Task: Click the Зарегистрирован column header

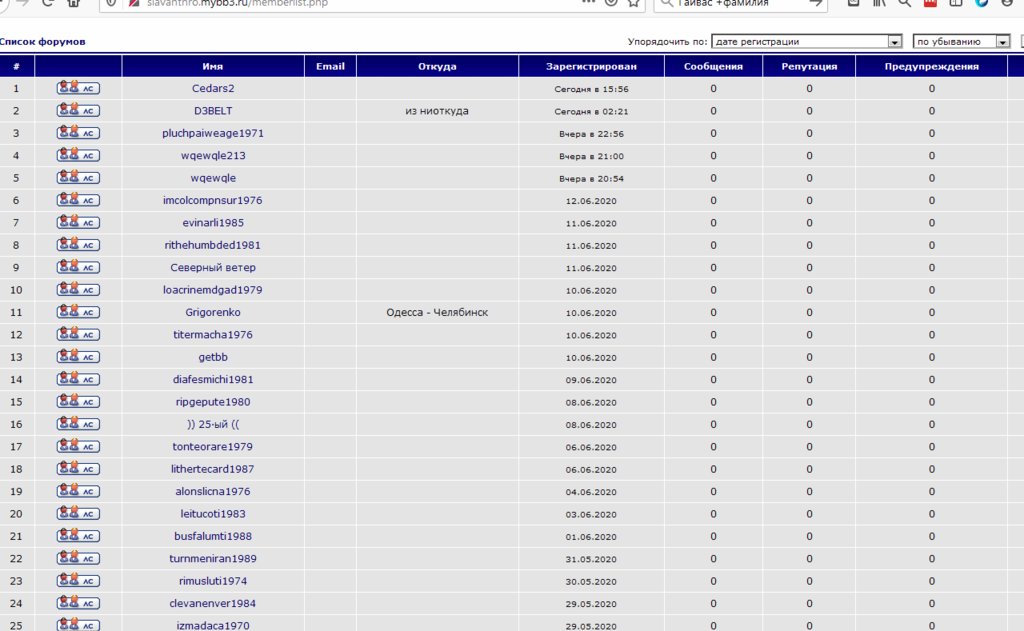Action: 591,66
